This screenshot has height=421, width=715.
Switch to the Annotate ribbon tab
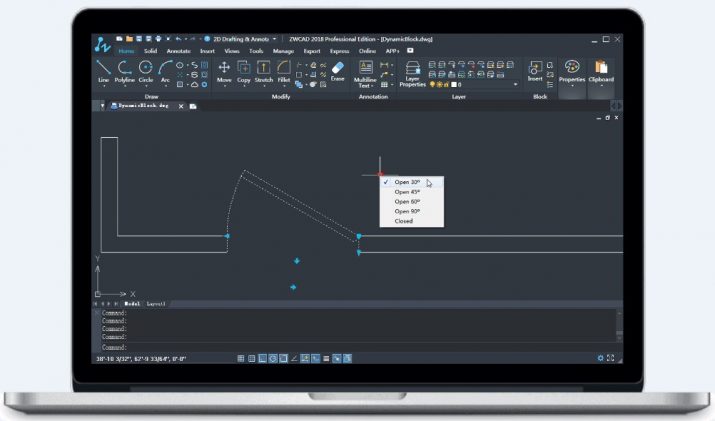[179, 50]
